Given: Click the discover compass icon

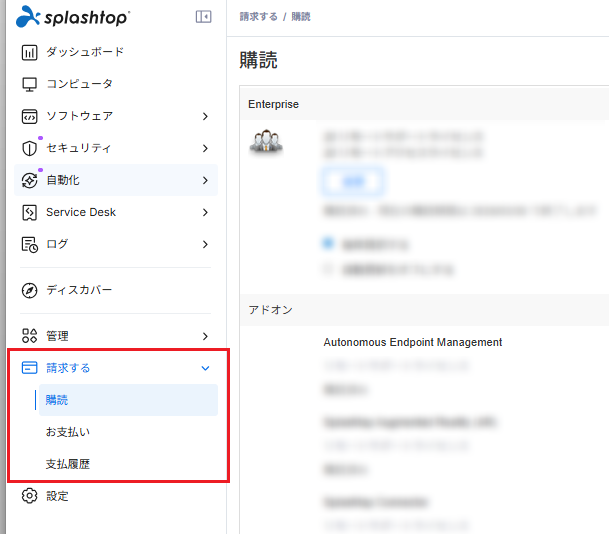Looking at the screenshot, I should [30, 290].
